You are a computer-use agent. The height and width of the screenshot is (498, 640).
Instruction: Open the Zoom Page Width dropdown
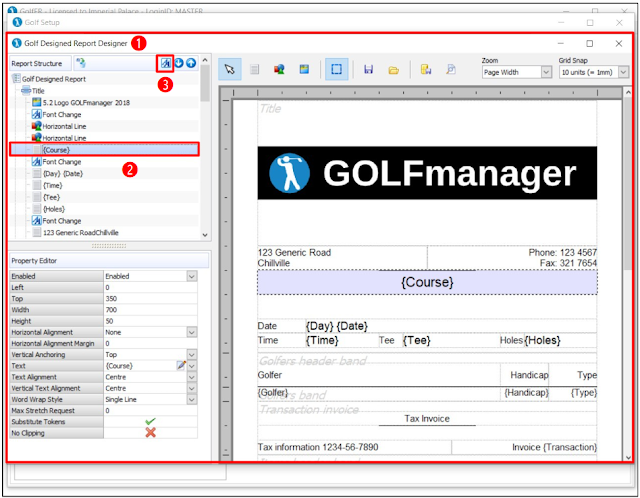(x=547, y=72)
